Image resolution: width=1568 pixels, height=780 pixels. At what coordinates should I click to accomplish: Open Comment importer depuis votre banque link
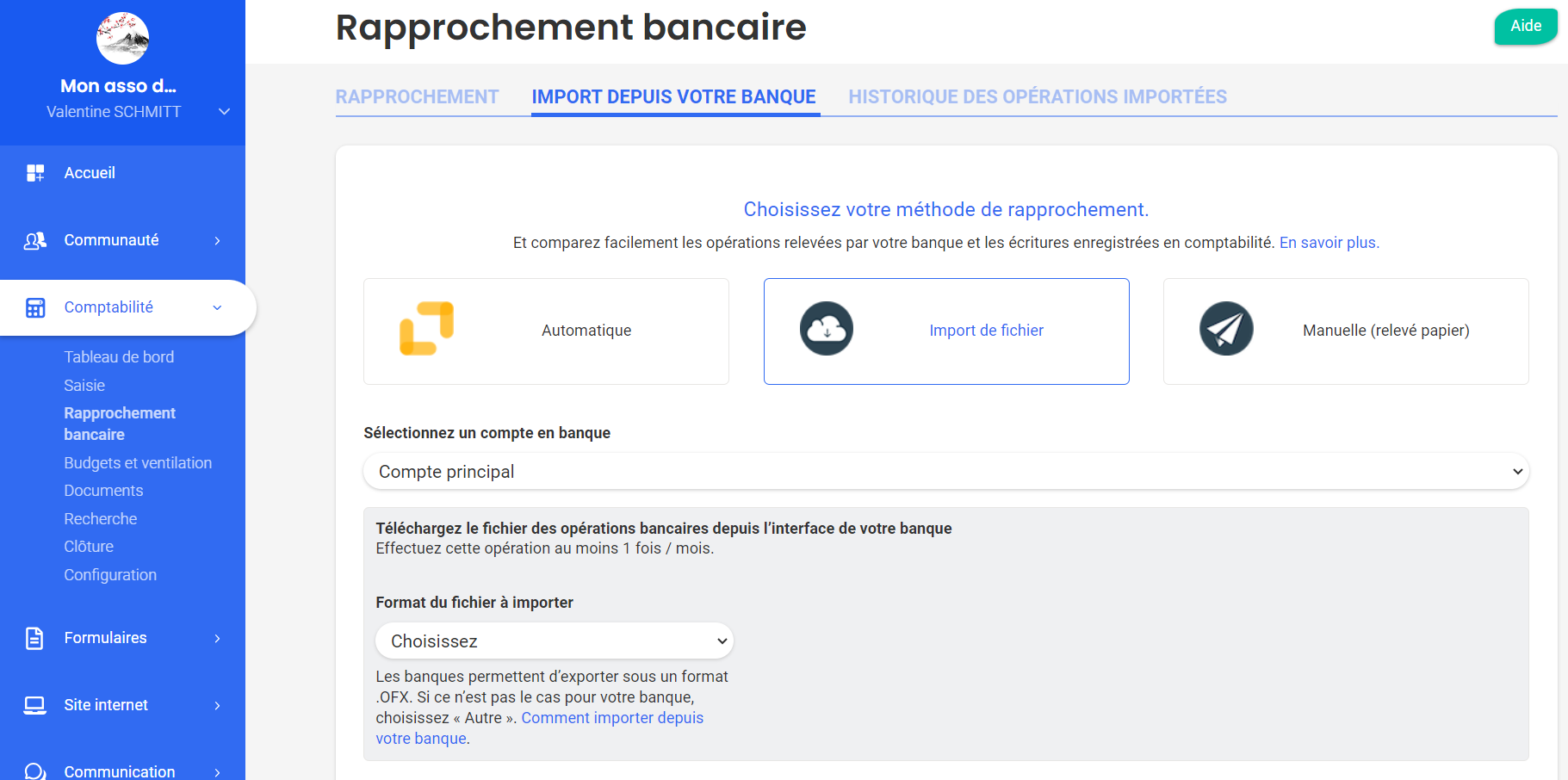[x=540, y=728]
